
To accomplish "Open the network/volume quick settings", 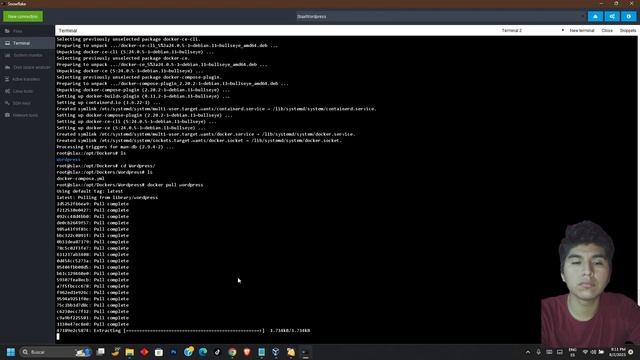I will tap(593, 352).
